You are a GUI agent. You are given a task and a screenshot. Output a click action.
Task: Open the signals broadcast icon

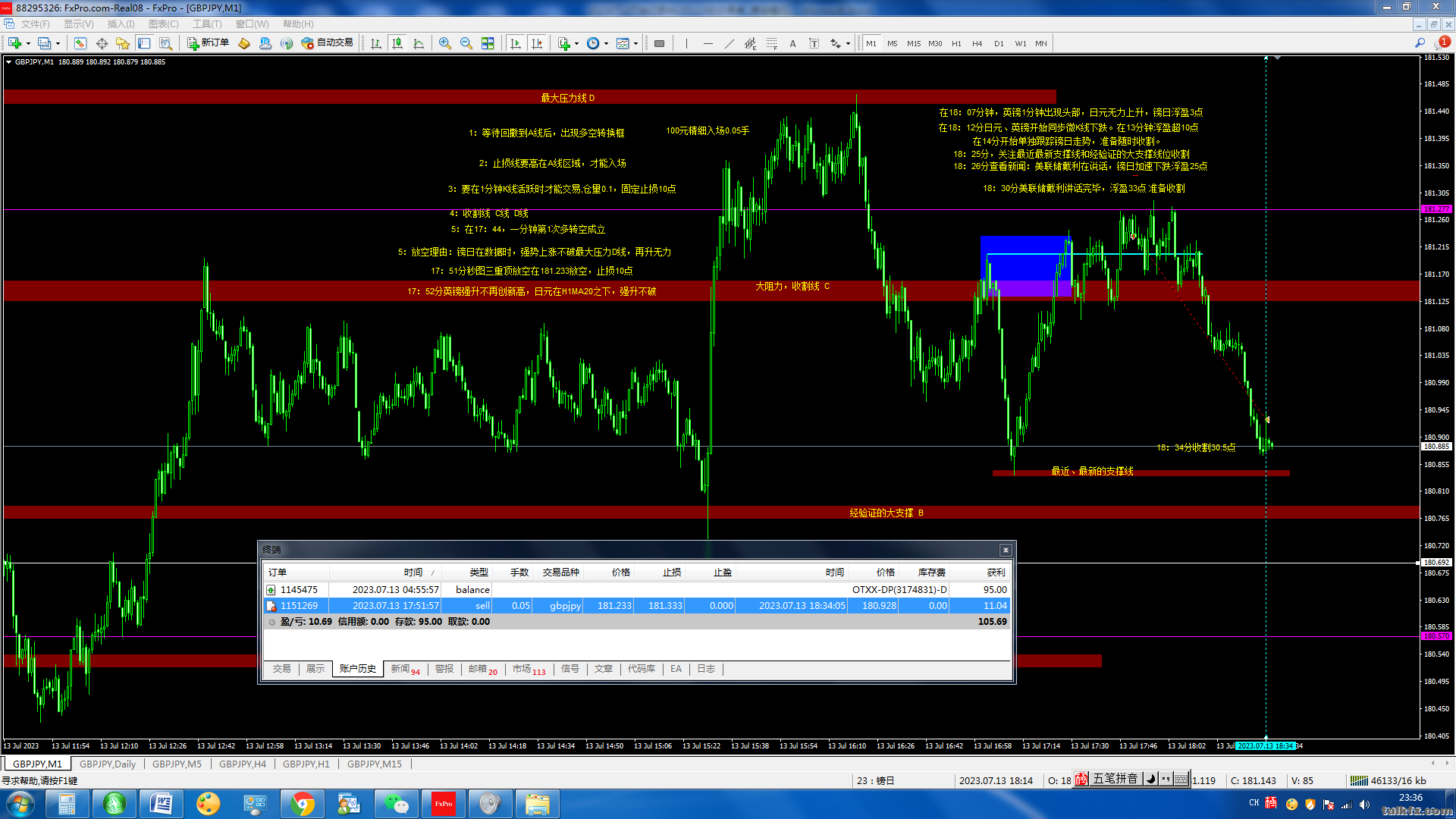287,43
